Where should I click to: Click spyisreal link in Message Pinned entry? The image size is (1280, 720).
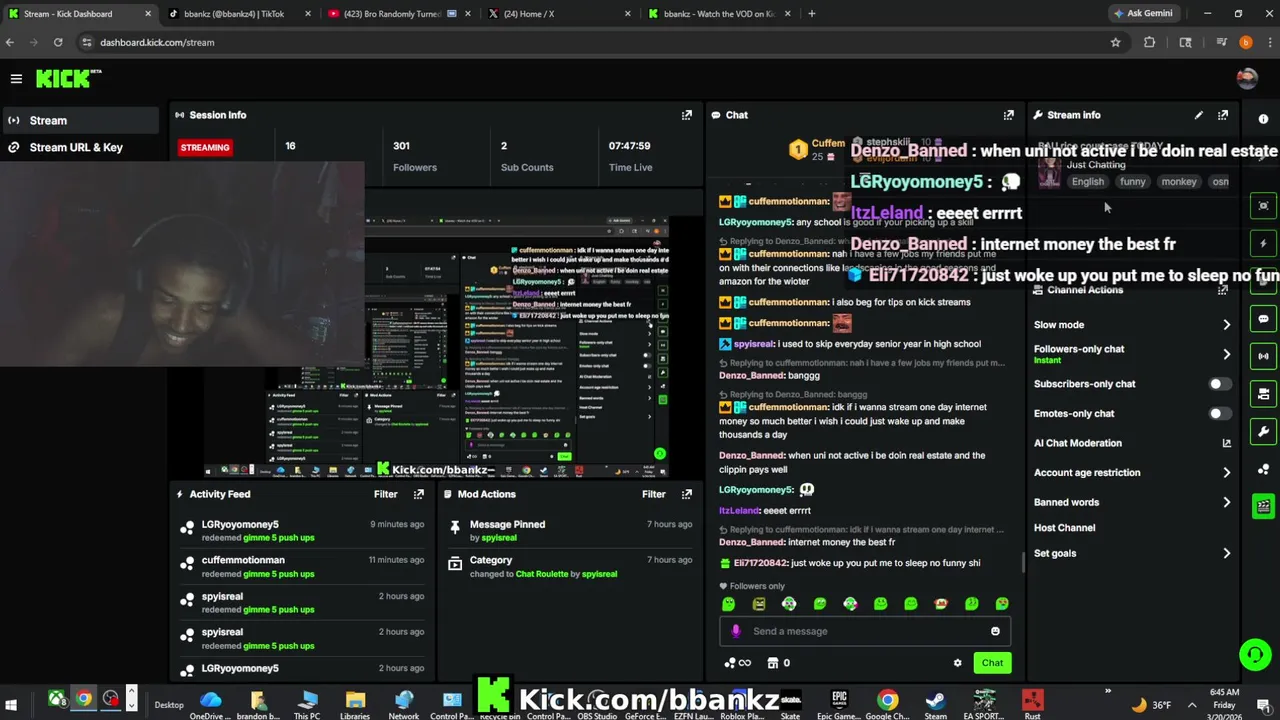(498, 538)
